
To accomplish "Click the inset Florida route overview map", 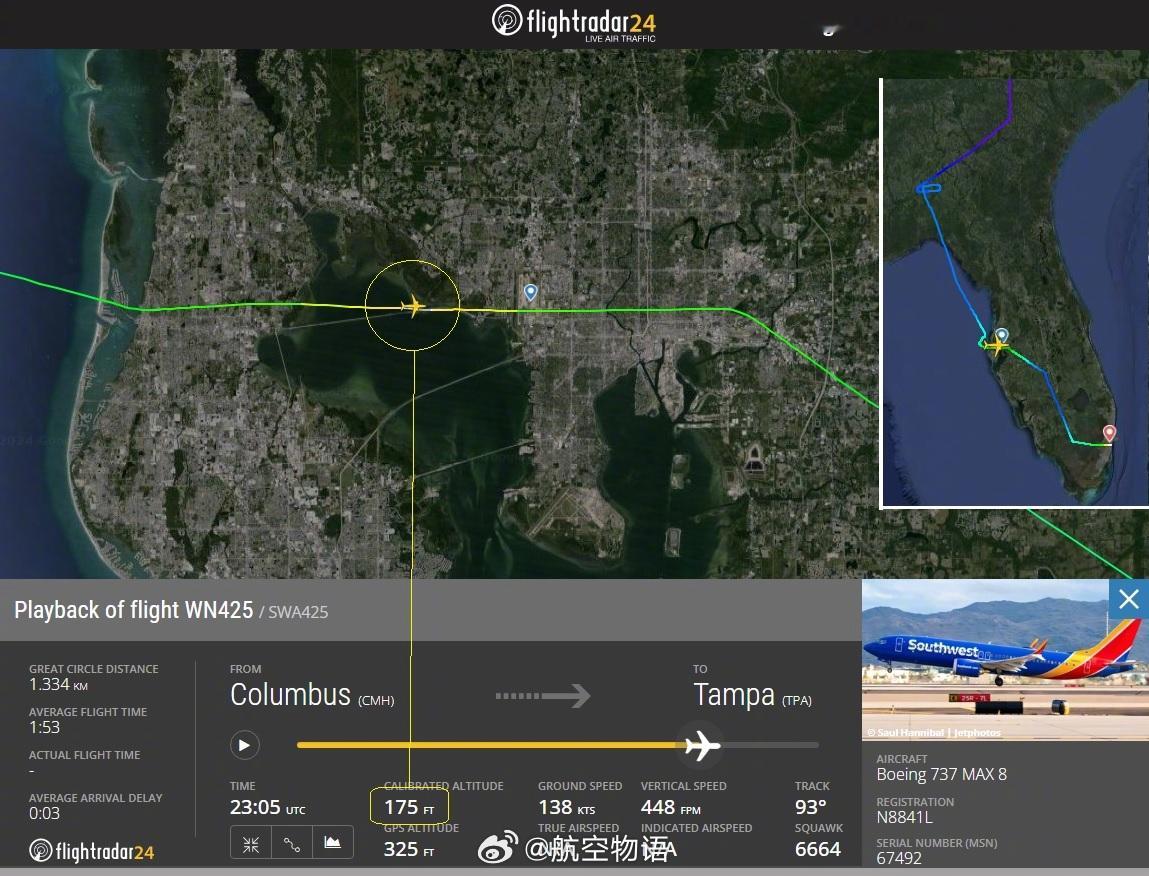I will [1014, 292].
